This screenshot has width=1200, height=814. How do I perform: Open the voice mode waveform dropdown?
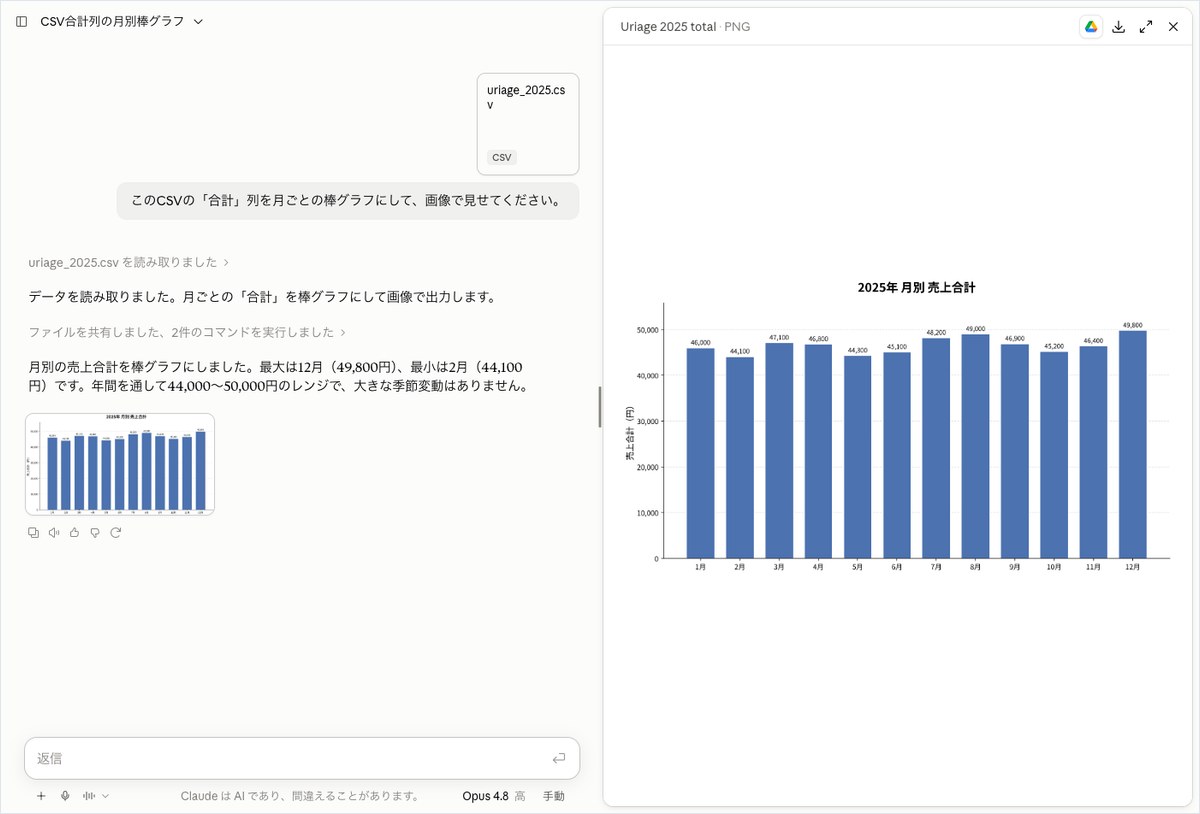click(96, 796)
